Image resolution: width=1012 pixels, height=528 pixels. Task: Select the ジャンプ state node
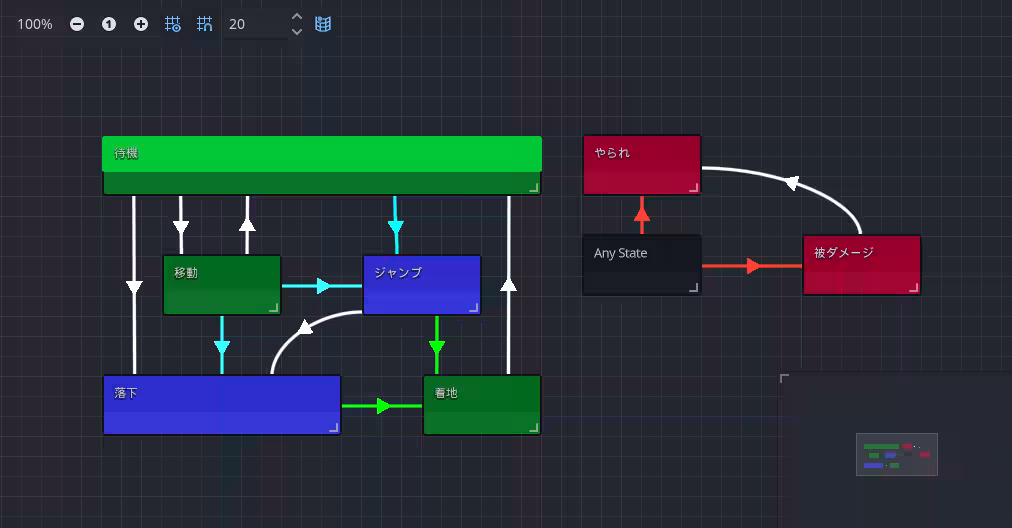pyautogui.click(x=421, y=285)
